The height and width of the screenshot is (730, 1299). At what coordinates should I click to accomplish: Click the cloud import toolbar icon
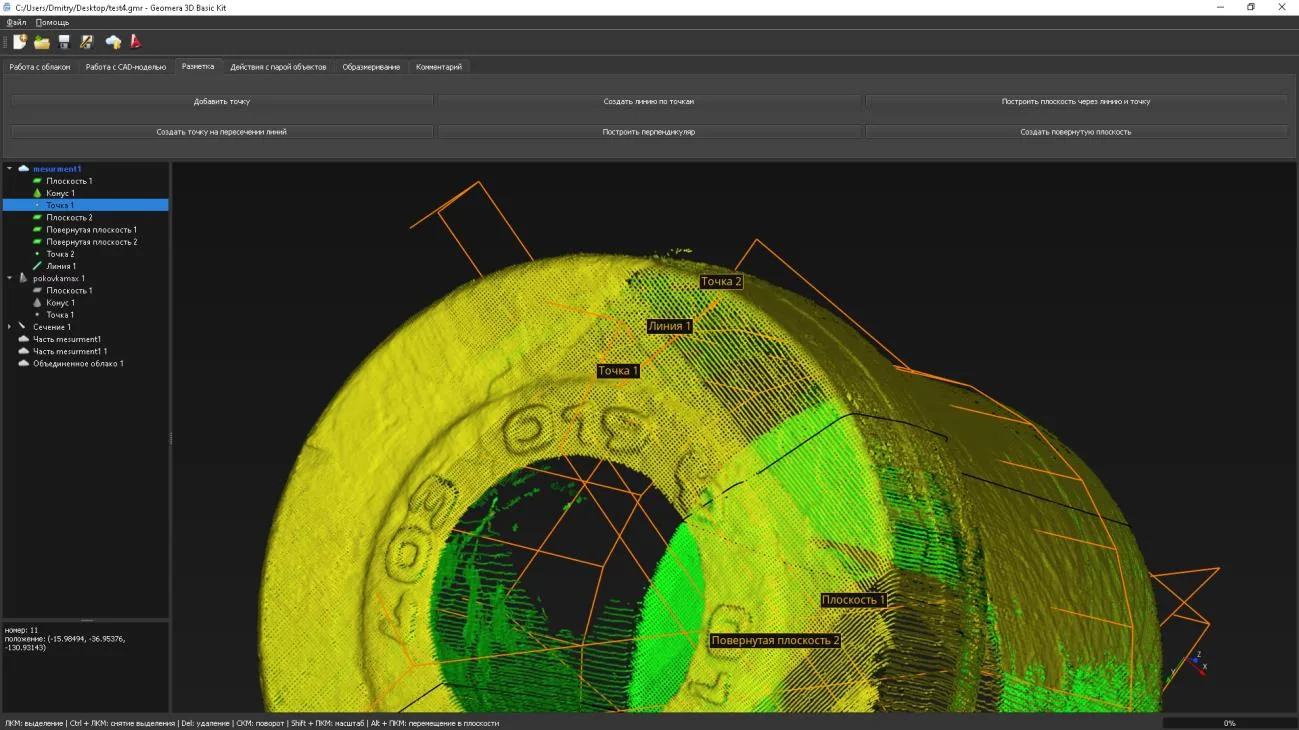pyautogui.click(x=113, y=42)
